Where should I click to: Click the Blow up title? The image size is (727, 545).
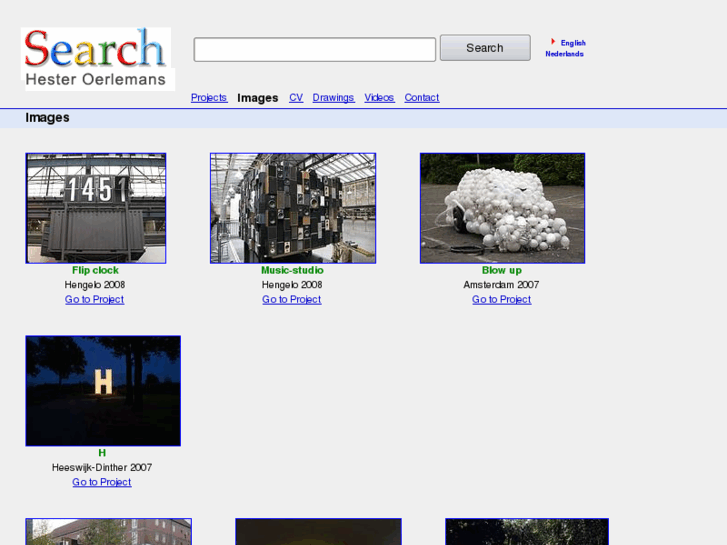[x=502, y=270]
